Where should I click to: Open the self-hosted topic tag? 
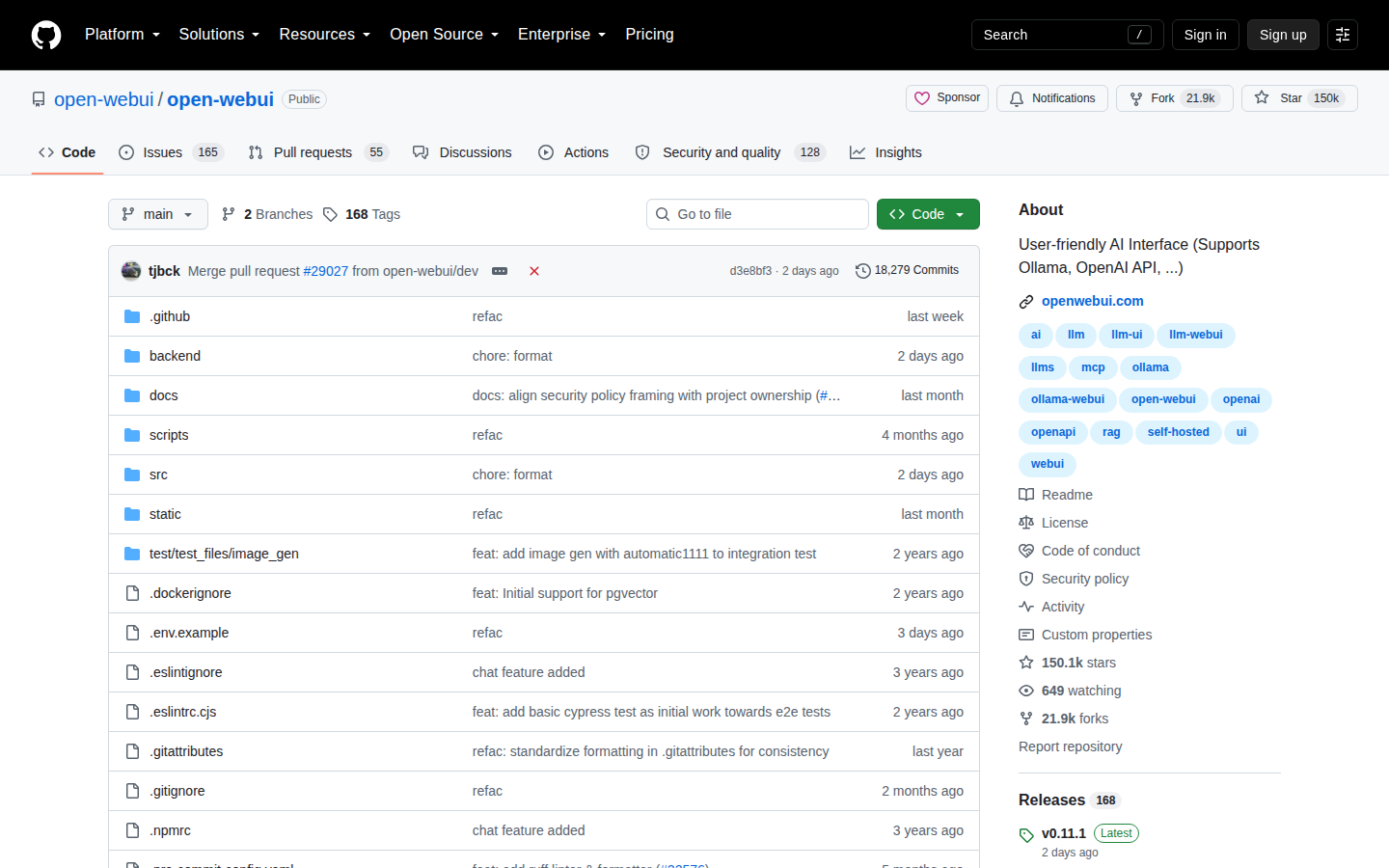point(1179,432)
